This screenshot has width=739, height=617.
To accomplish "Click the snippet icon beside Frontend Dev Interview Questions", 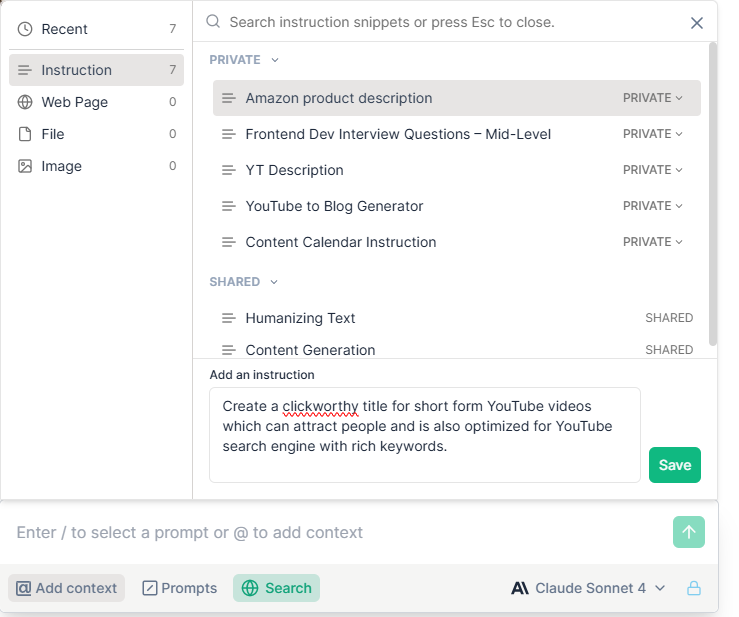I will point(229,134).
